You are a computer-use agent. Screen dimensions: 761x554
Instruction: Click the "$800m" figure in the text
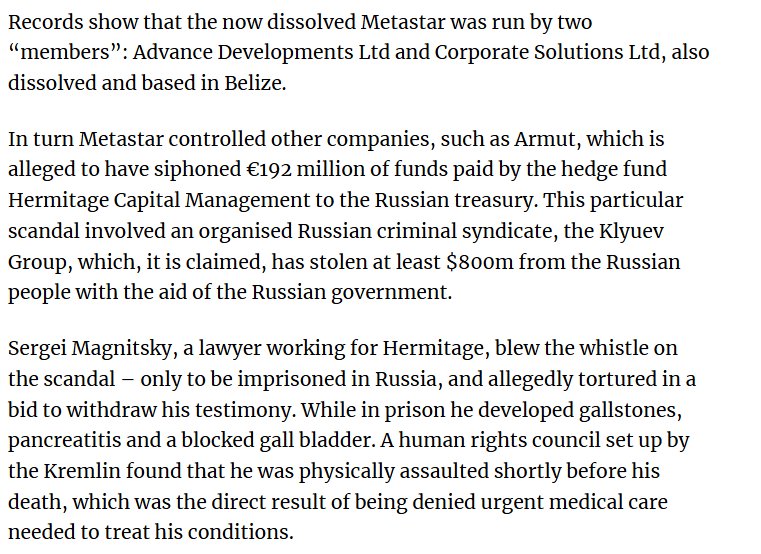coord(480,262)
